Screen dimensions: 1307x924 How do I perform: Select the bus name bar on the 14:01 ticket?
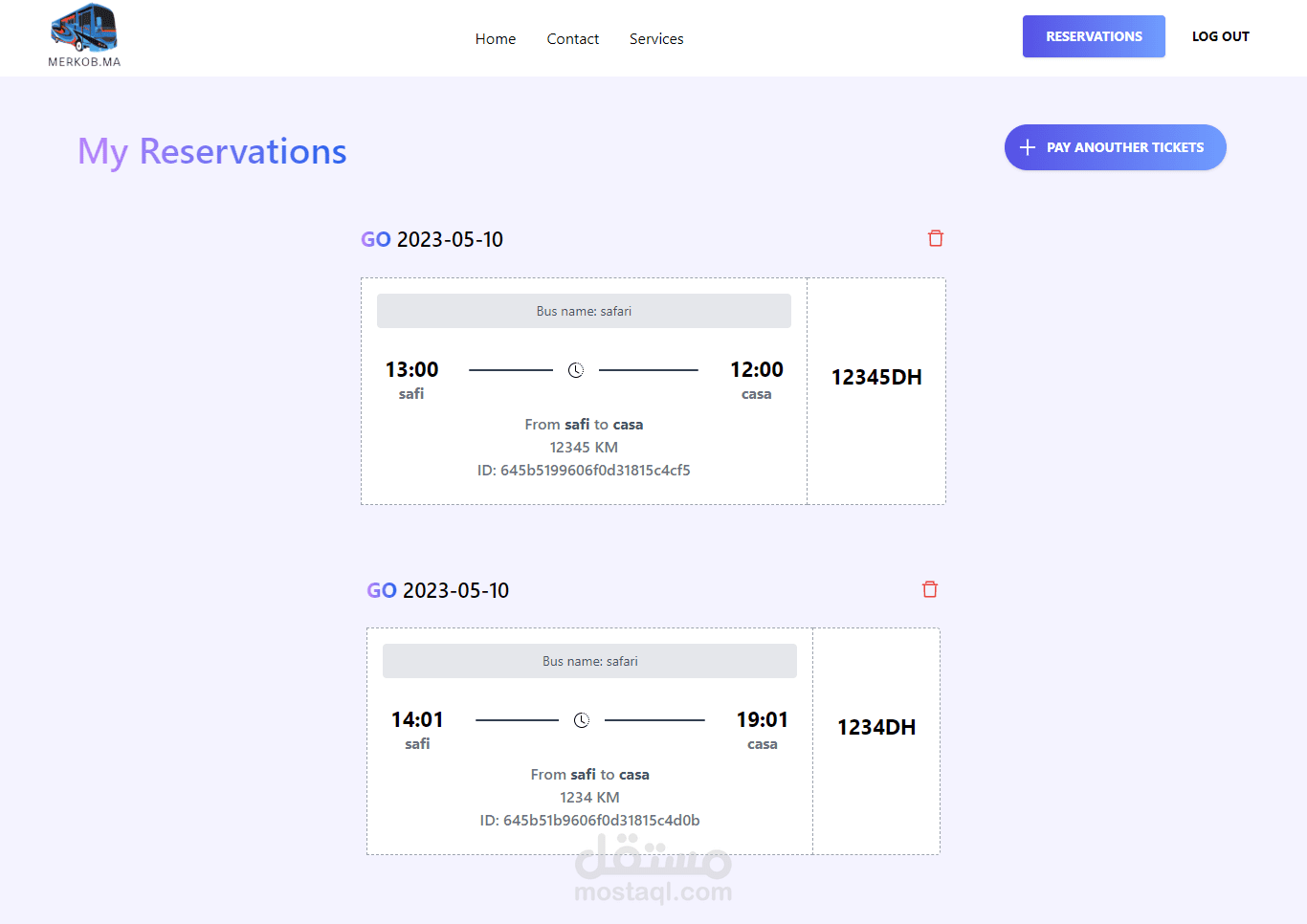pyautogui.click(x=589, y=661)
